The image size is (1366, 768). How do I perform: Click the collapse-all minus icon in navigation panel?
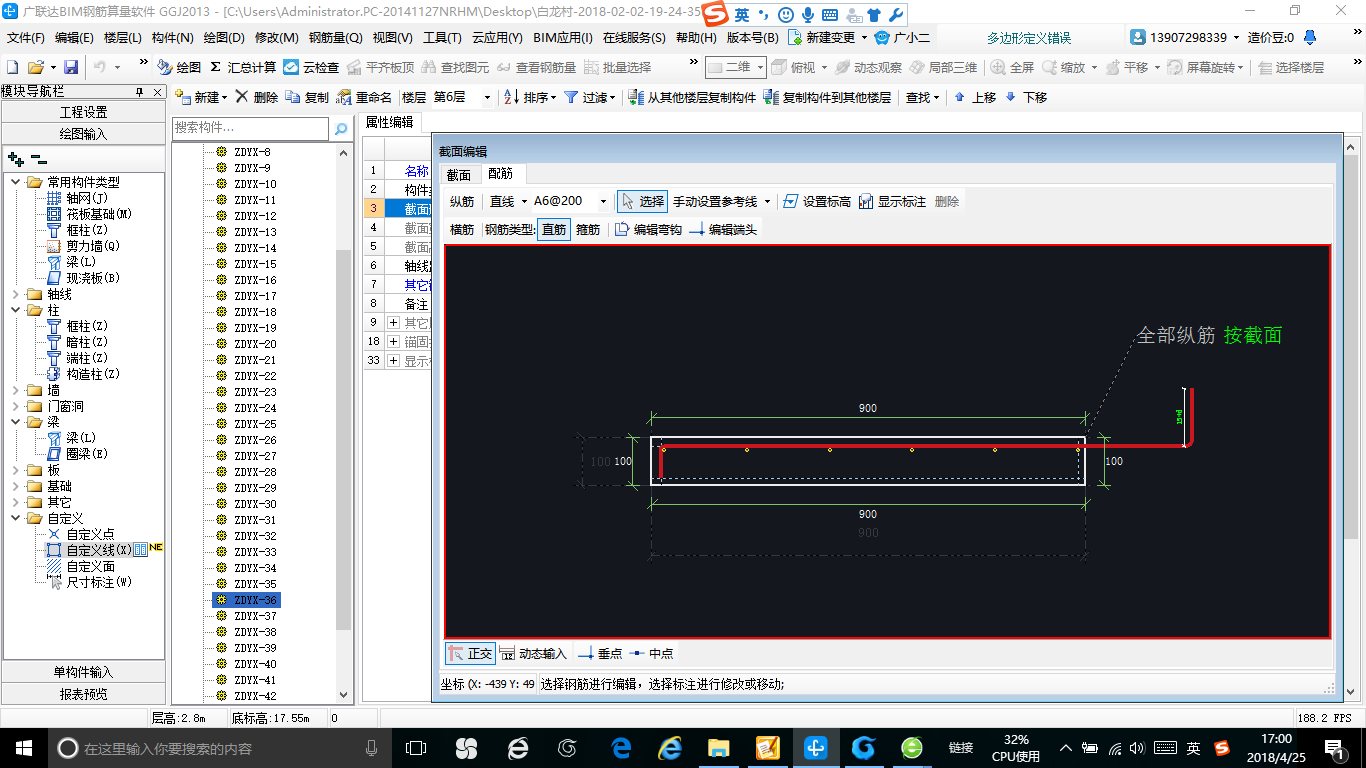tap(39, 159)
